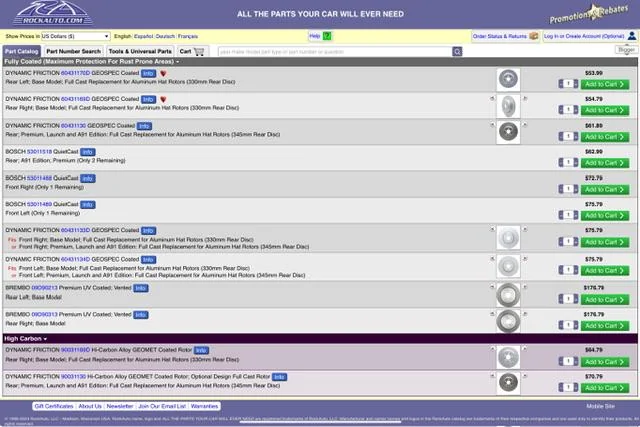Open the Tools & Universal Parts tab

[140, 51]
